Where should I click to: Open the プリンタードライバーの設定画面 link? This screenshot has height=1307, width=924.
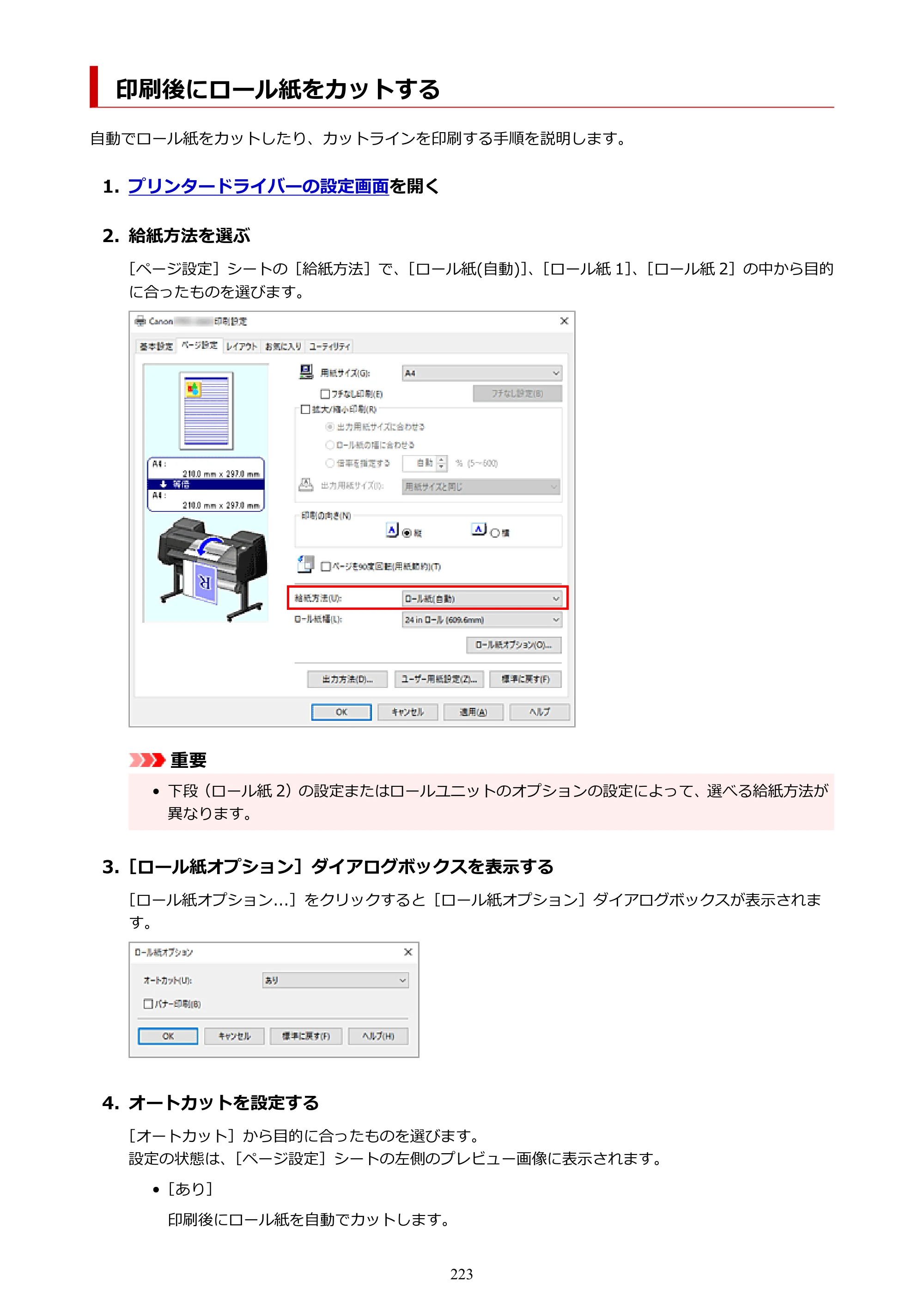[258, 186]
